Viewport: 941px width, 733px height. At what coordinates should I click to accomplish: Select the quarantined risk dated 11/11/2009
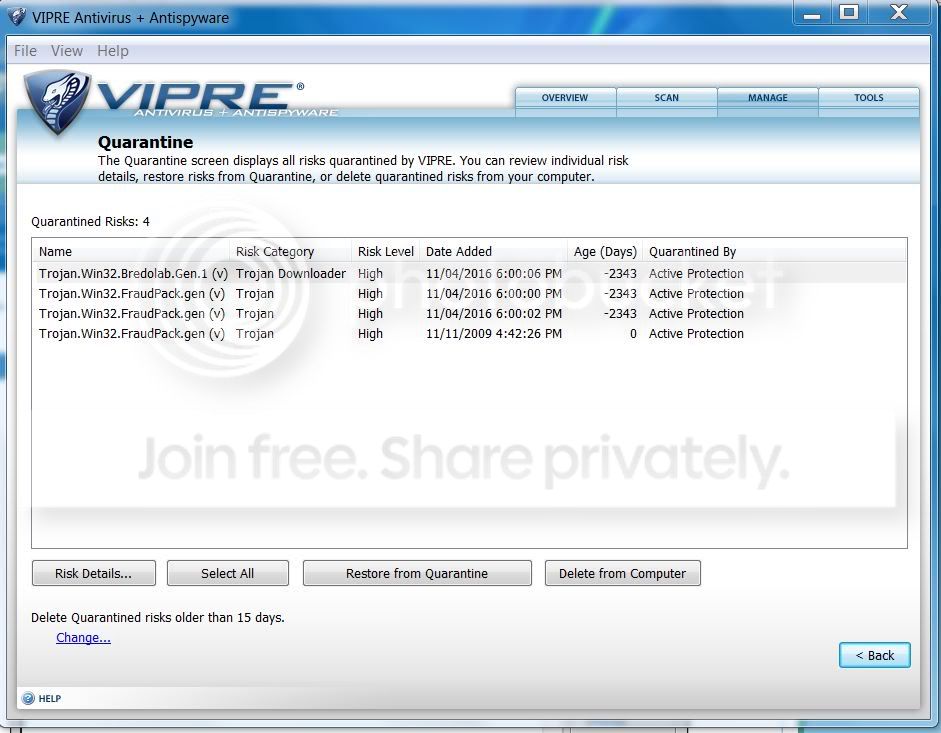coord(469,334)
